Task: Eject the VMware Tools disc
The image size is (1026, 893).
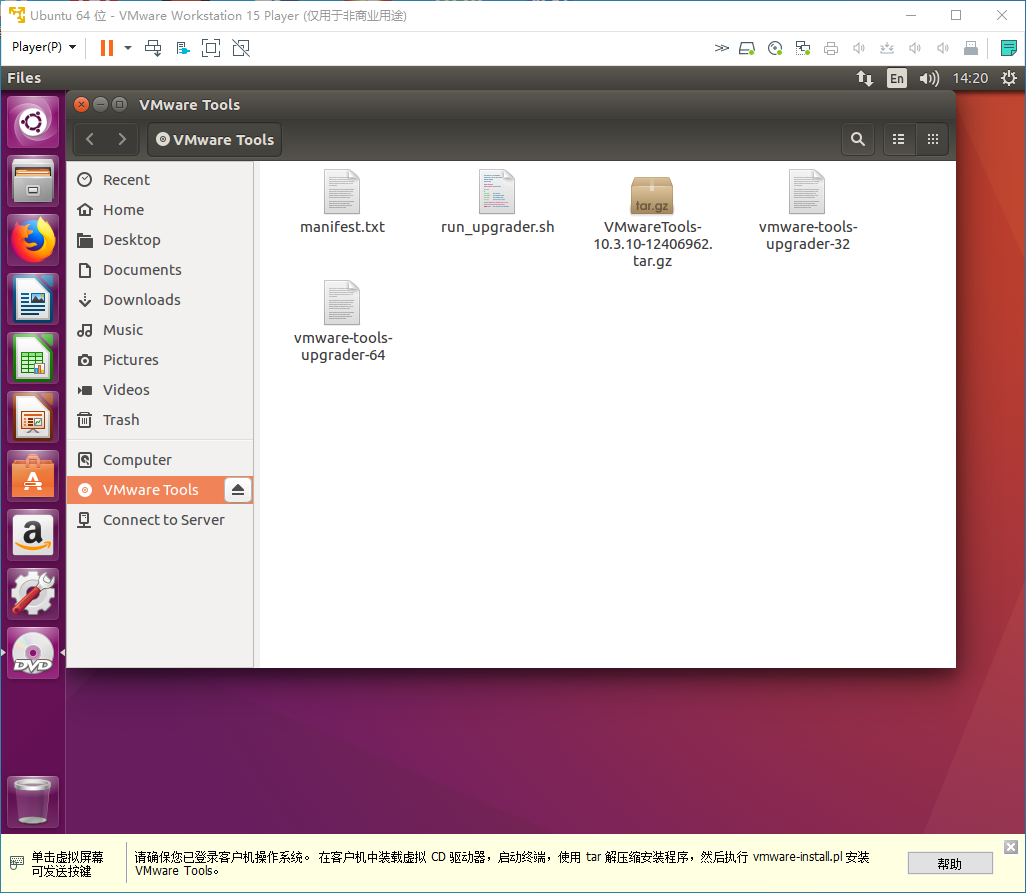Action: 238,489
